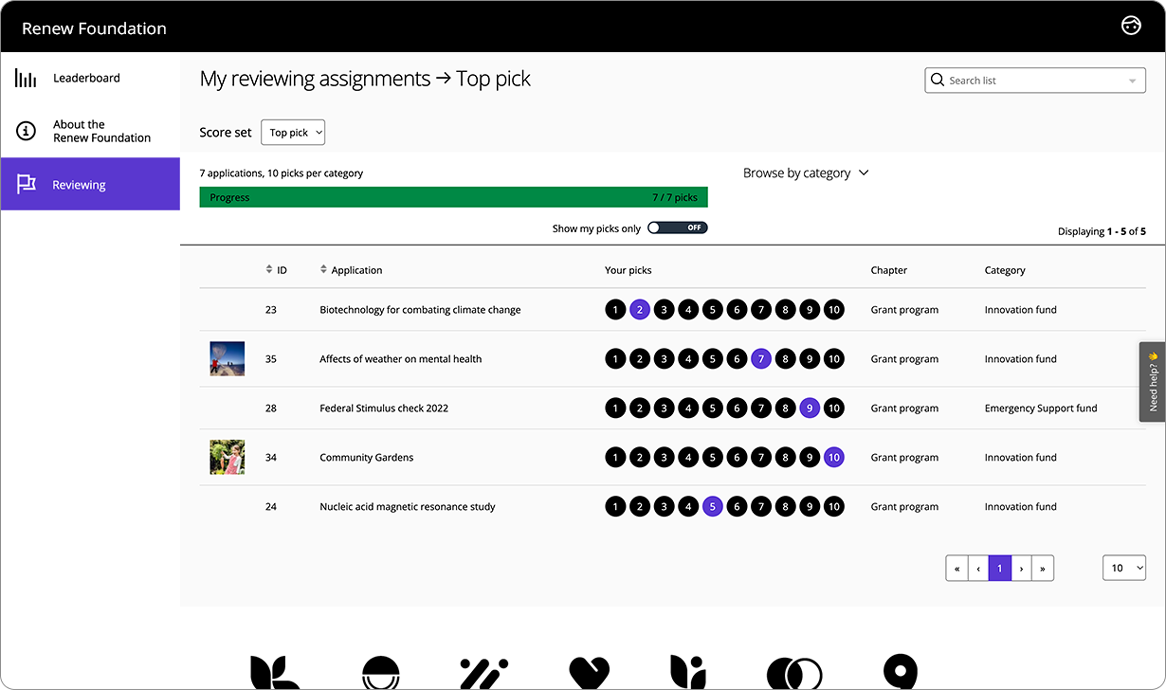Go to the next page of applications
Screen dimensions: 1166x690
pos(1021,567)
